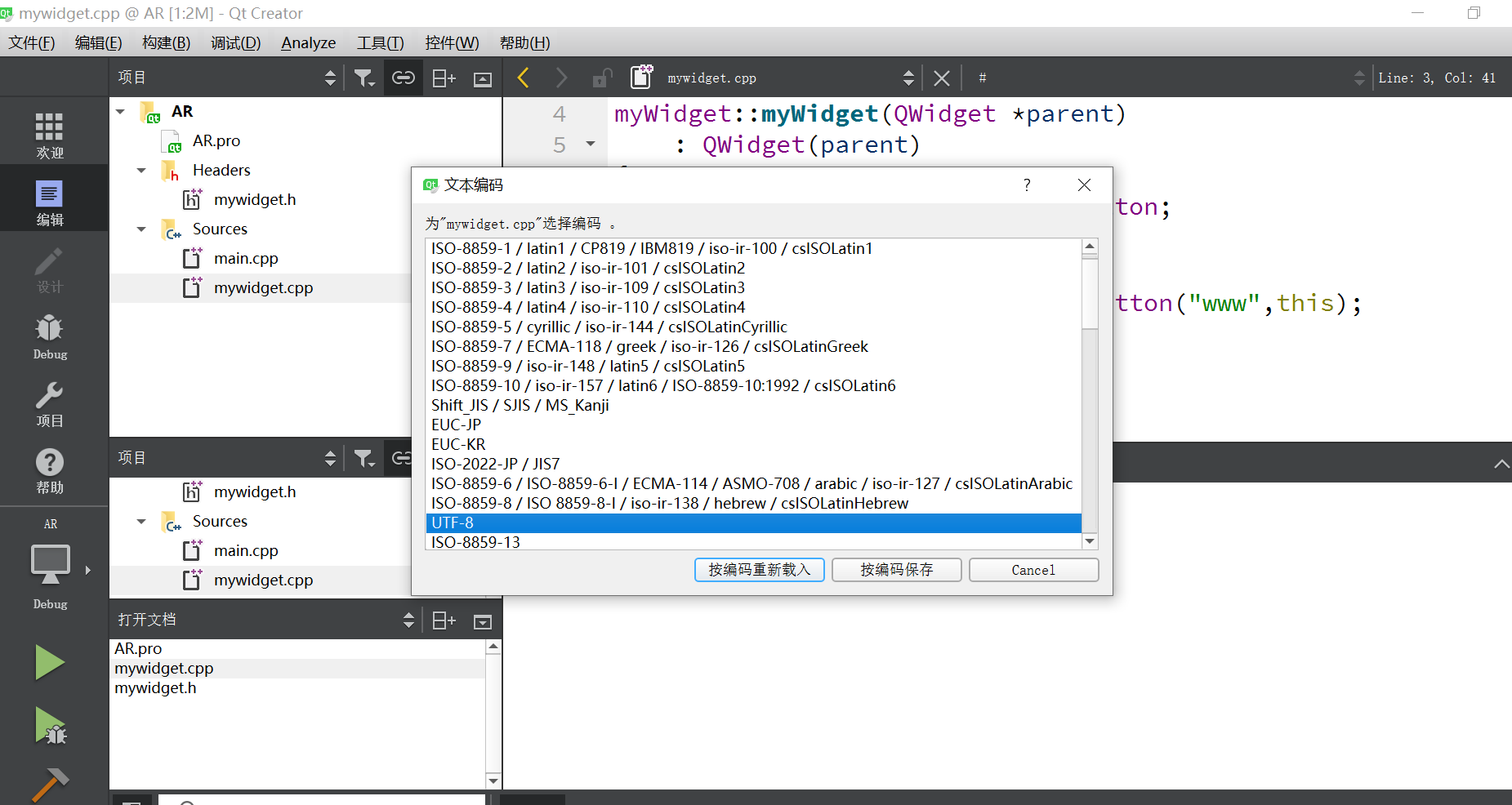Toggle the pin icon next to mywidget.cpp
The height and width of the screenshot is (805, 1512).
641,77
